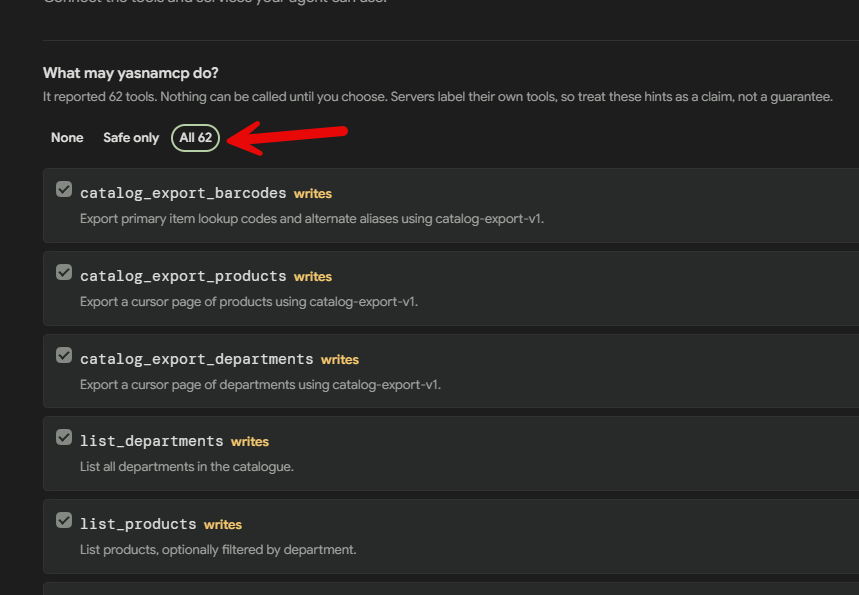Viewport: 859px width, 595px height.
Task: Click the writes label beside list_departments
Action: (x=250, y=442)
